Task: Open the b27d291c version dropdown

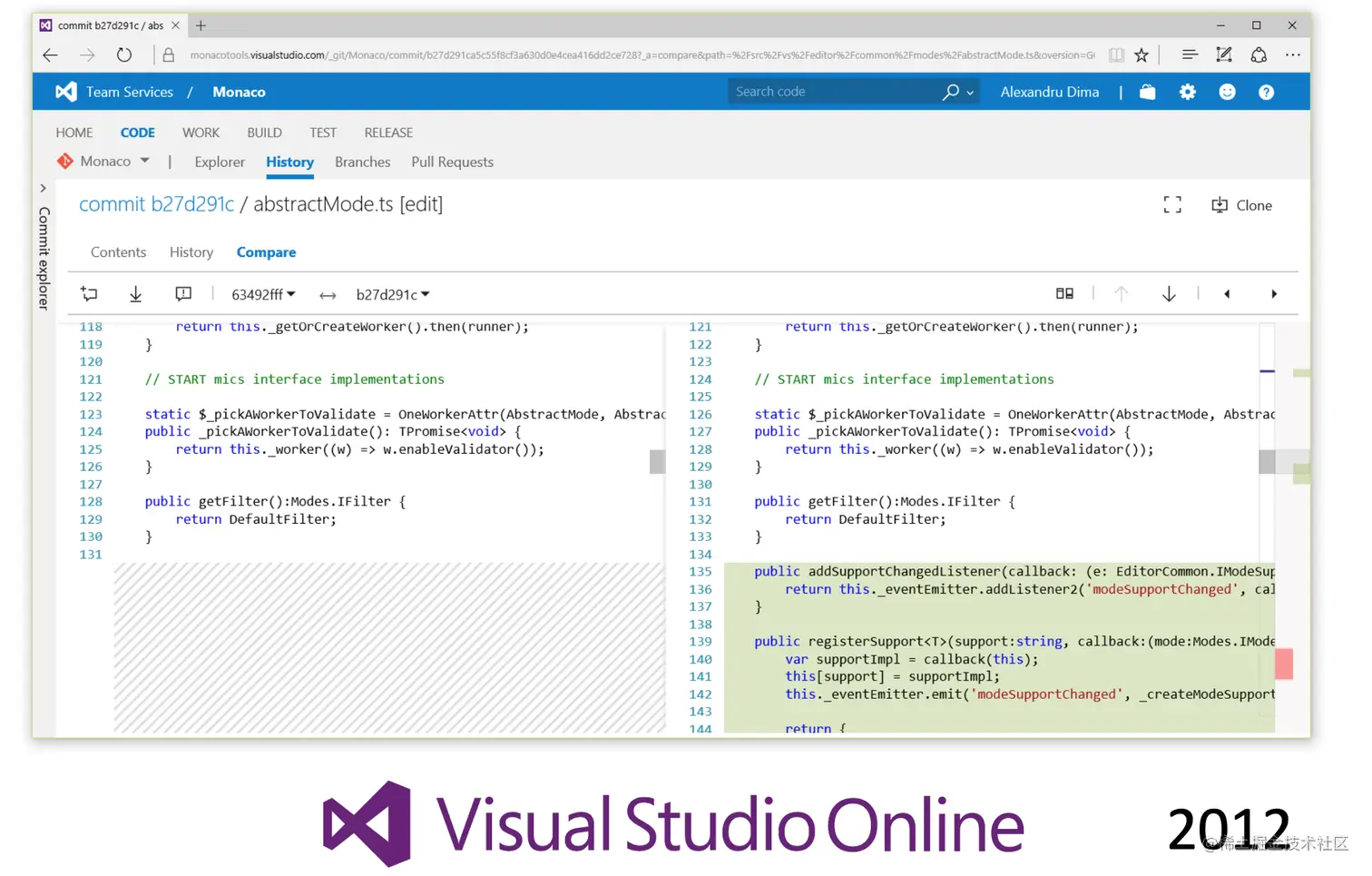Action: (x=393, y=294)
